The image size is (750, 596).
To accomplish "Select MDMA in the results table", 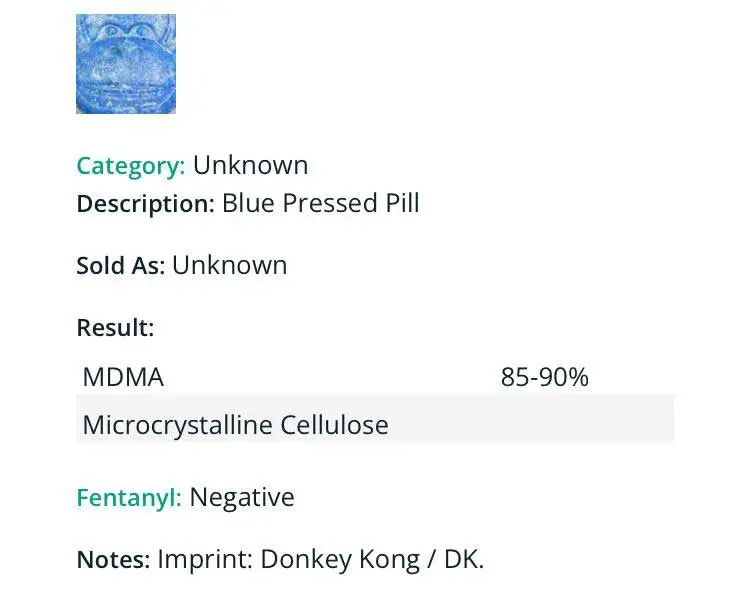I will coord(123,377).
